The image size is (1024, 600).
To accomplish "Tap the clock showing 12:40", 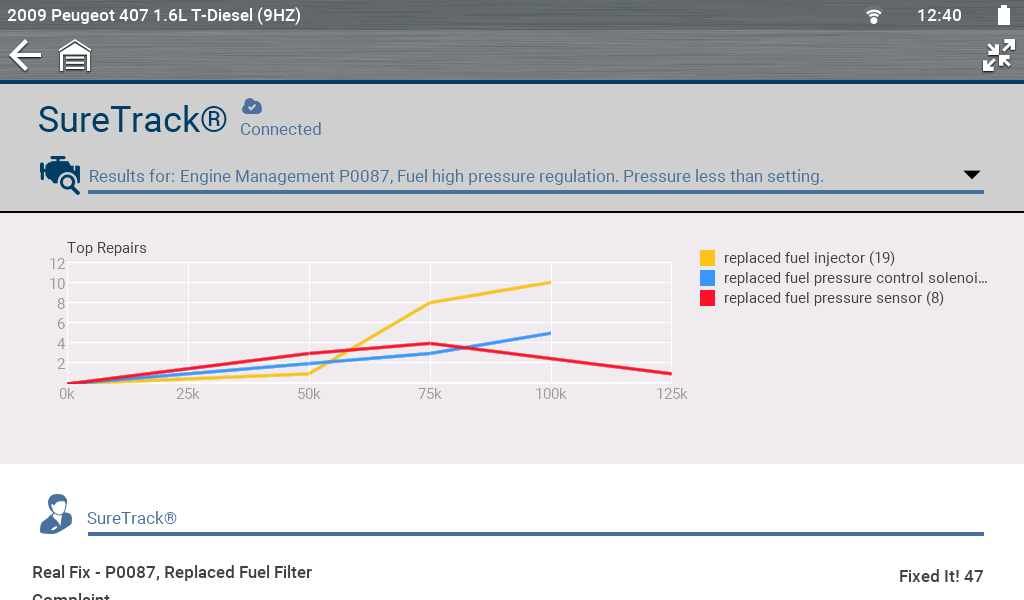I will coord(939,15).
